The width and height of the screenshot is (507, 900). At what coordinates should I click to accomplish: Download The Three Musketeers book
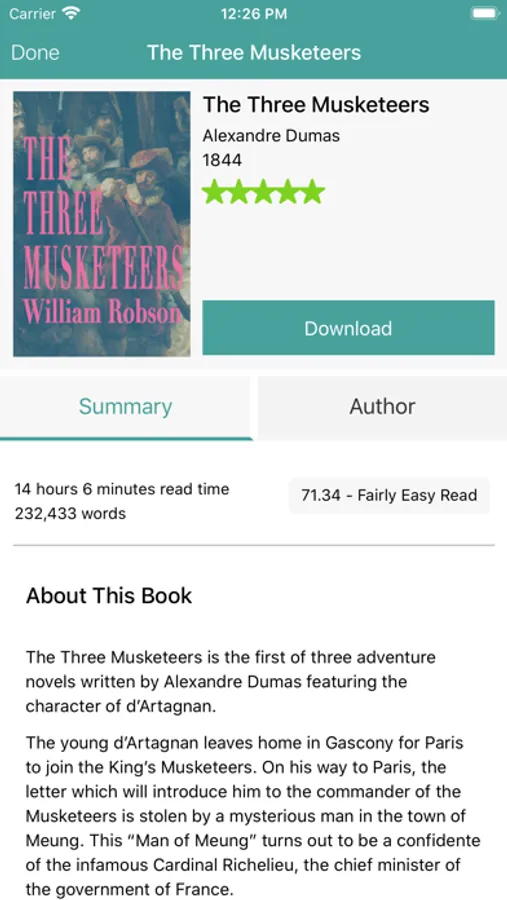click(x=348, y=328)
